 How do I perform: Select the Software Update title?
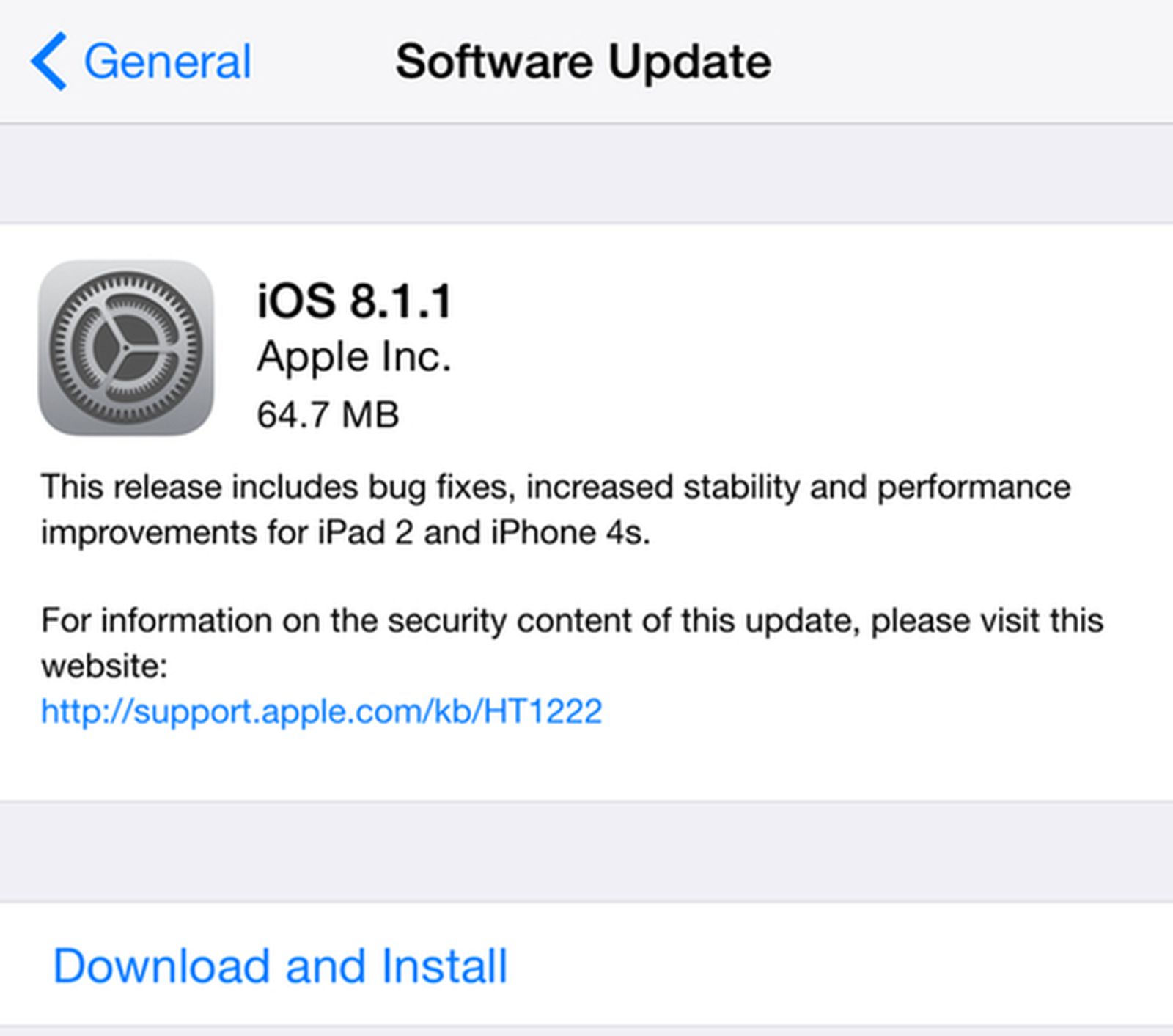[583, 61]
